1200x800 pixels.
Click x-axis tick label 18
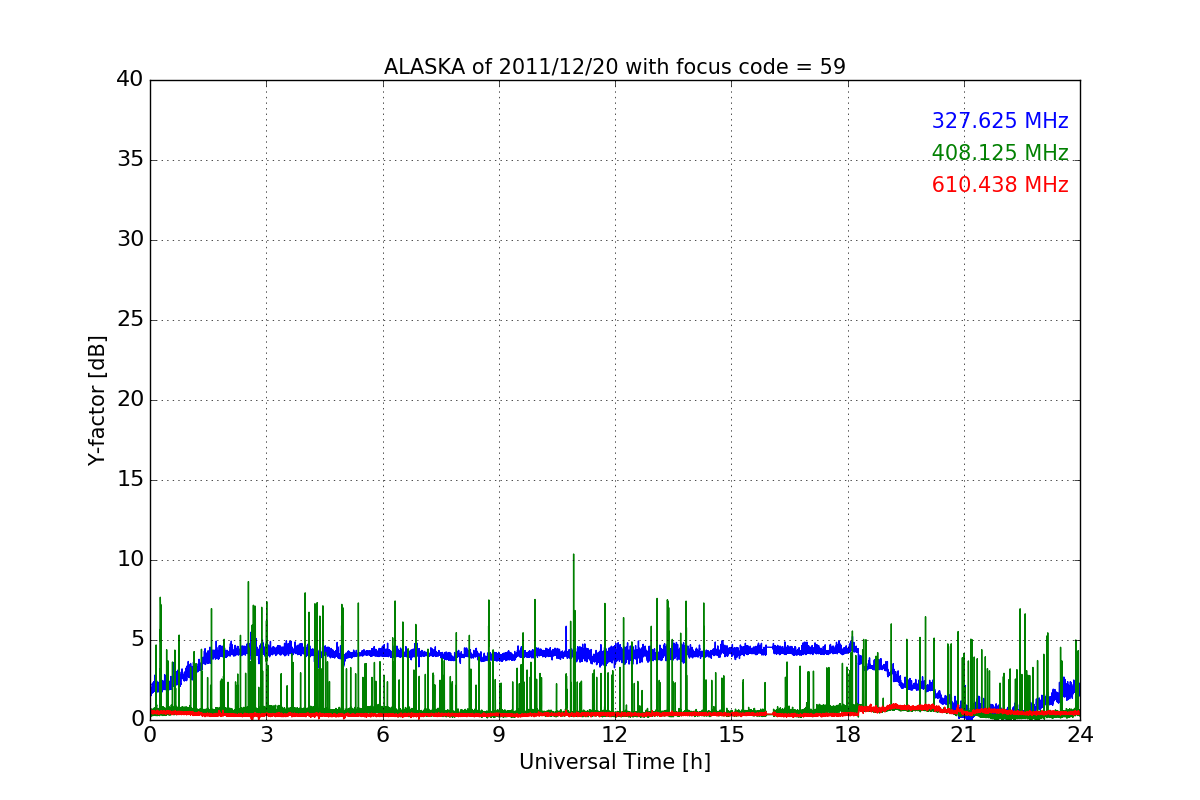pyautogui.click(x=848, y=735)
